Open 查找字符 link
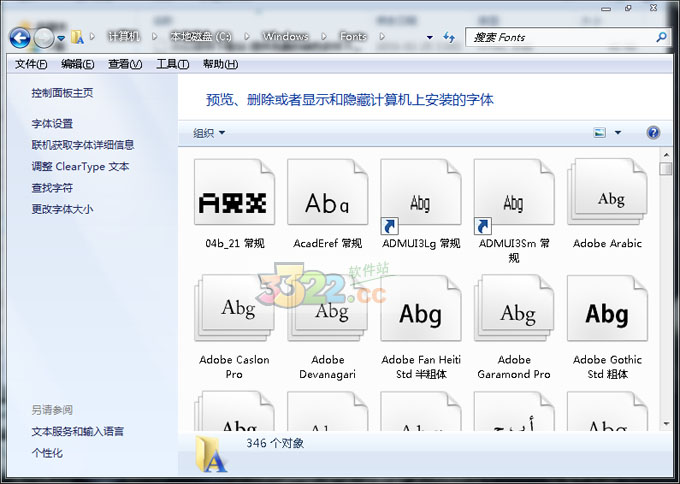Screen dimensions: 680x484 (x=52, y=188)
